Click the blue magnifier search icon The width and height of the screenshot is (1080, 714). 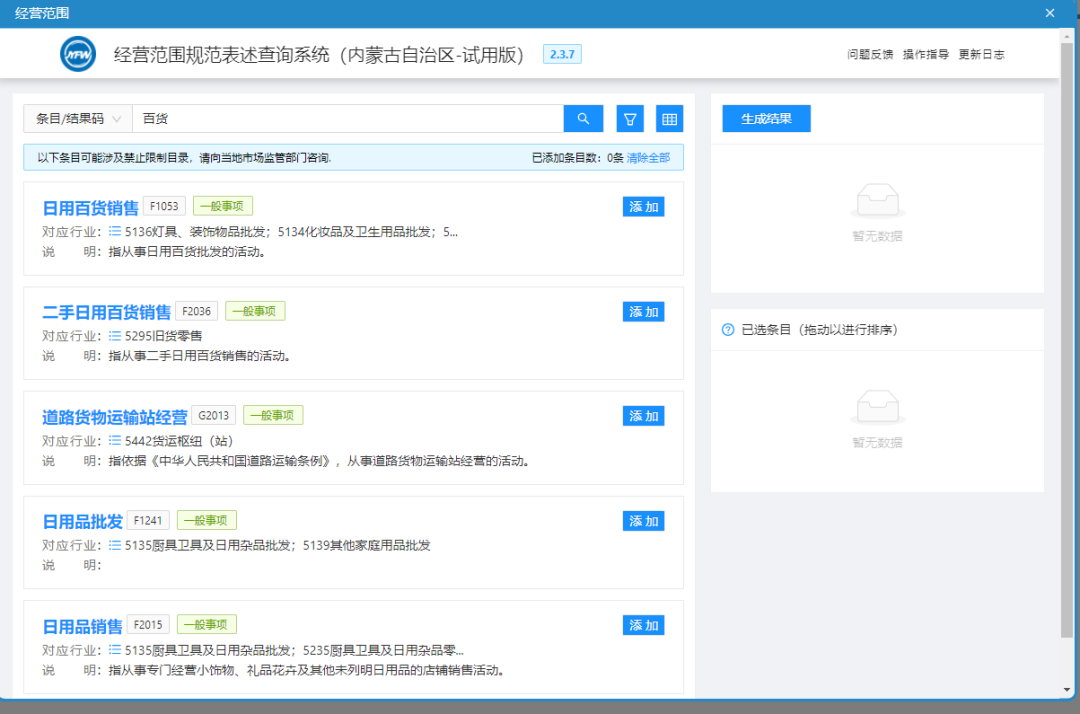pos(583,118)
